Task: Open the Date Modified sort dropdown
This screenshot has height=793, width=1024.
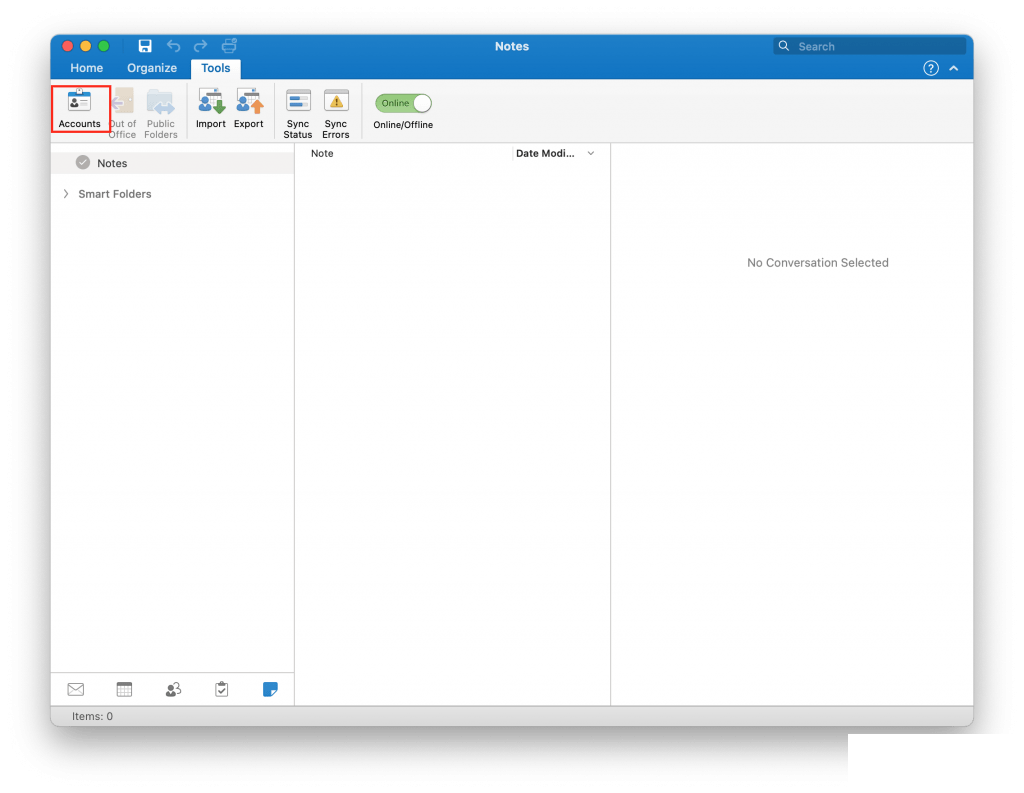Action: (556, 153)
